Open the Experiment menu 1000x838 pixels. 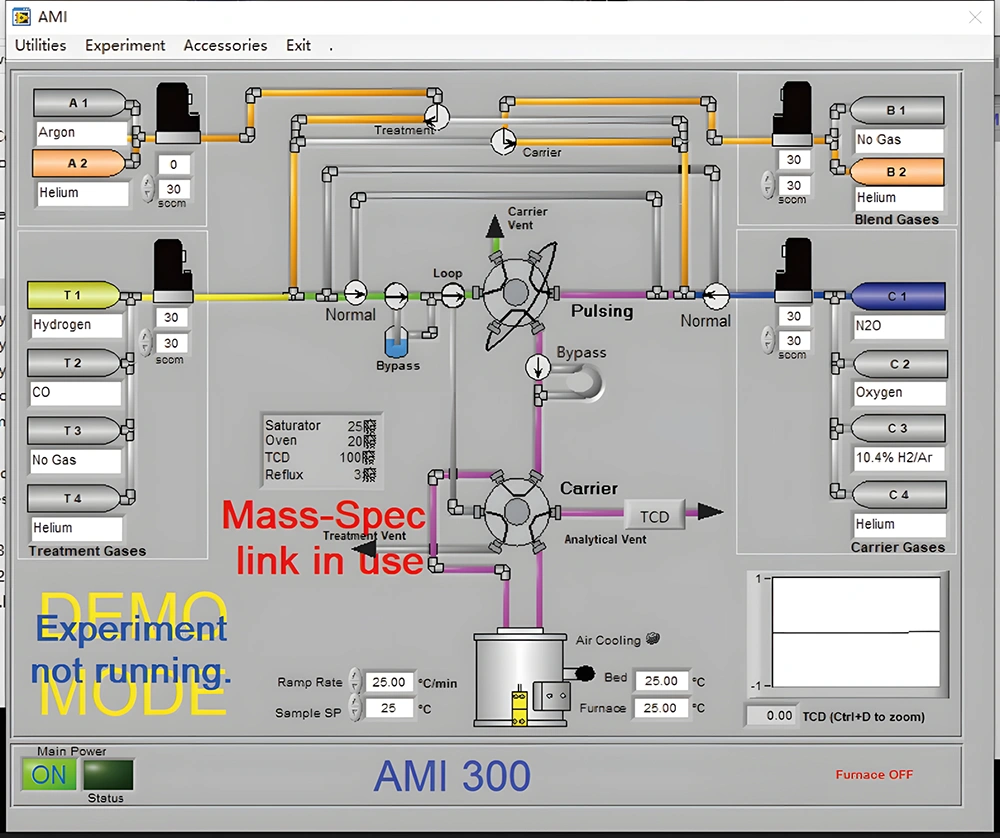click(x=125, y=45)
